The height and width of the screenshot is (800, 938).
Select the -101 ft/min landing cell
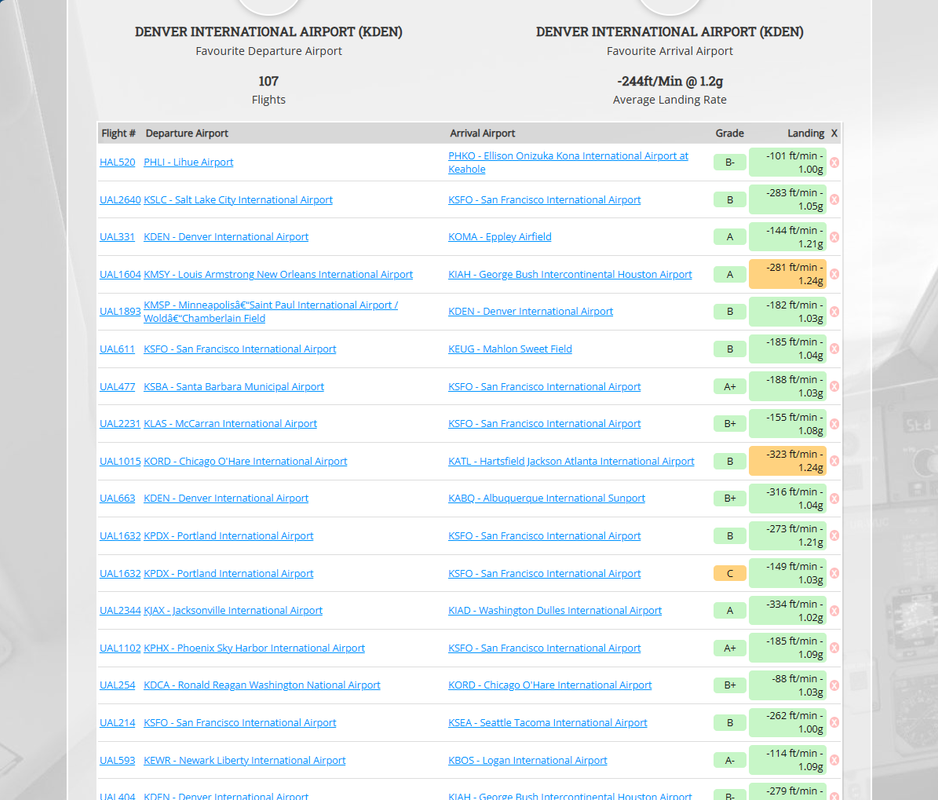787,162
